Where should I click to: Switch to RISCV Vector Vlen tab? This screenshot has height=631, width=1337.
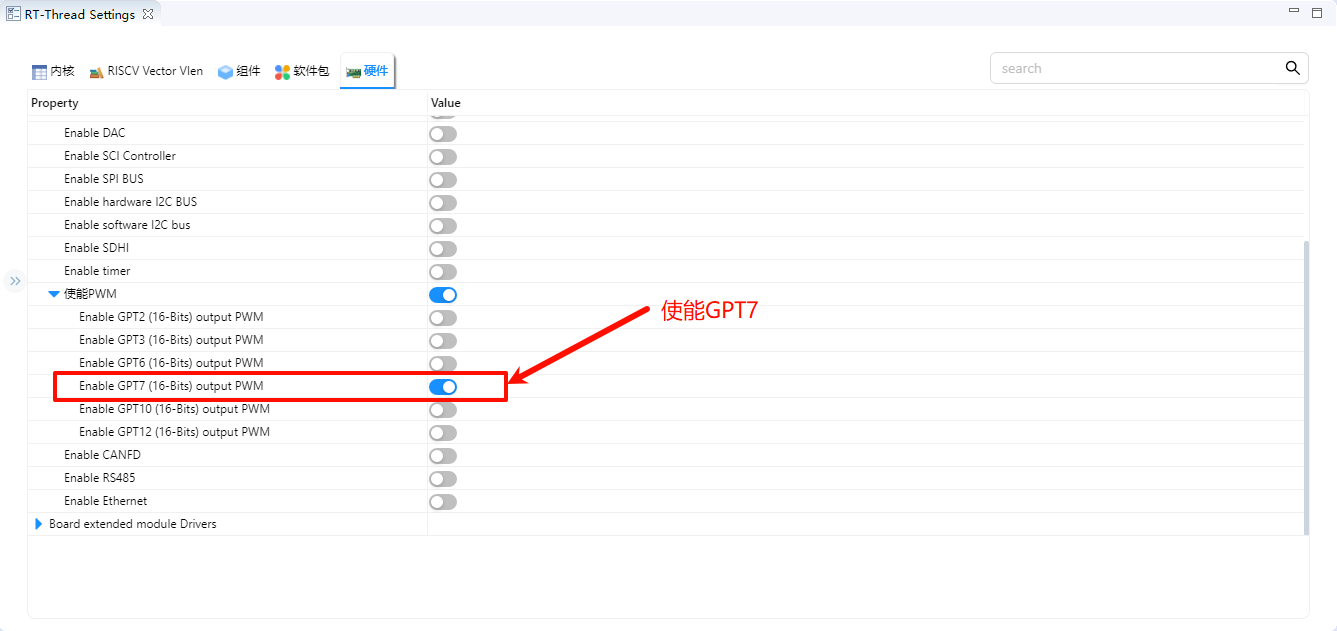tap(146, 71)
